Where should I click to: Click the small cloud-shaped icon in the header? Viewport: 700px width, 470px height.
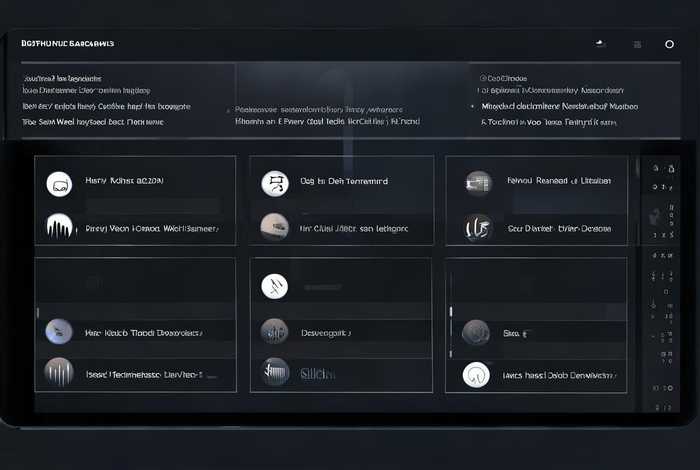click(601, 44)
